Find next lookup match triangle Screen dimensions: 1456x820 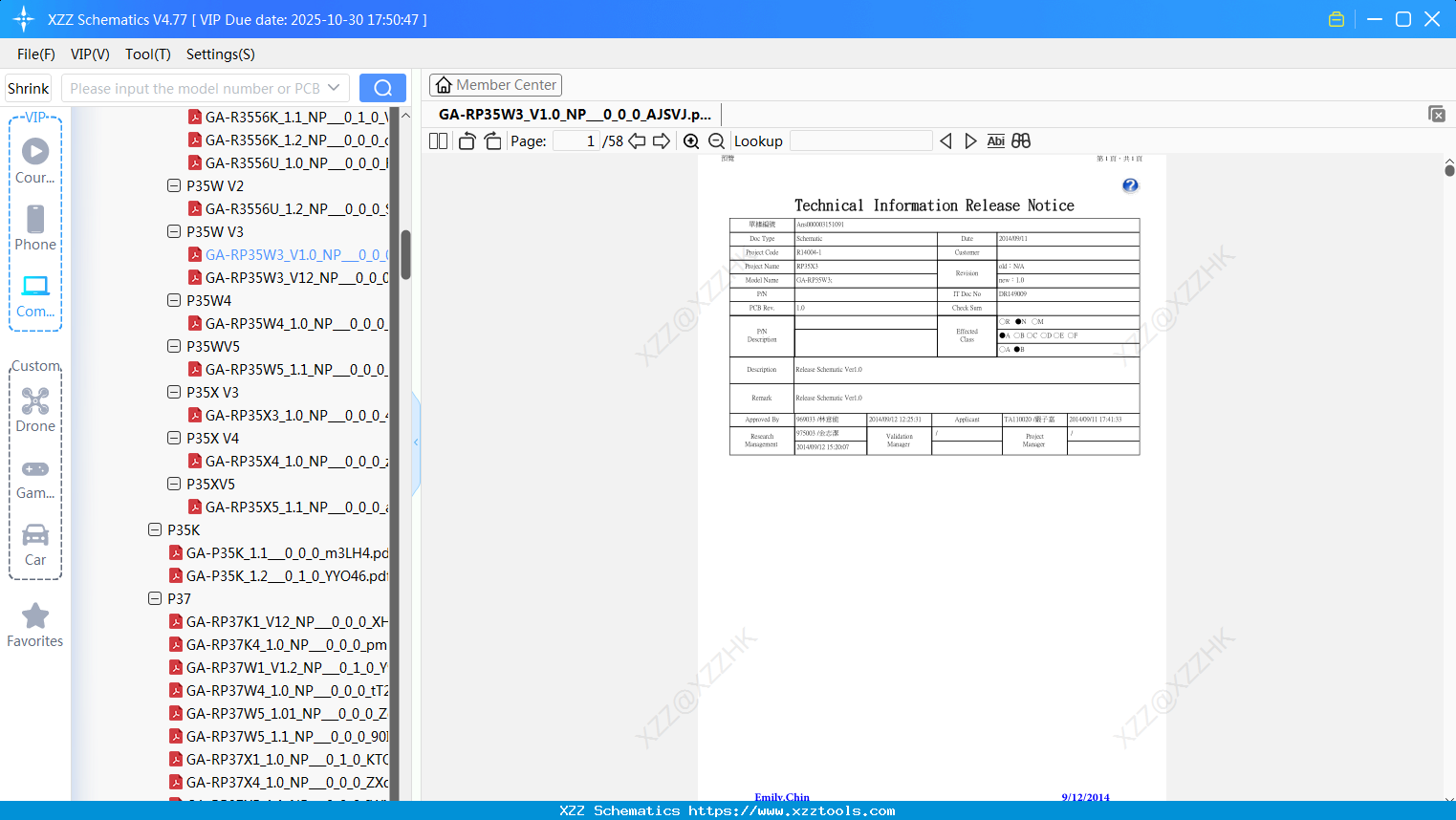[970, 140]
